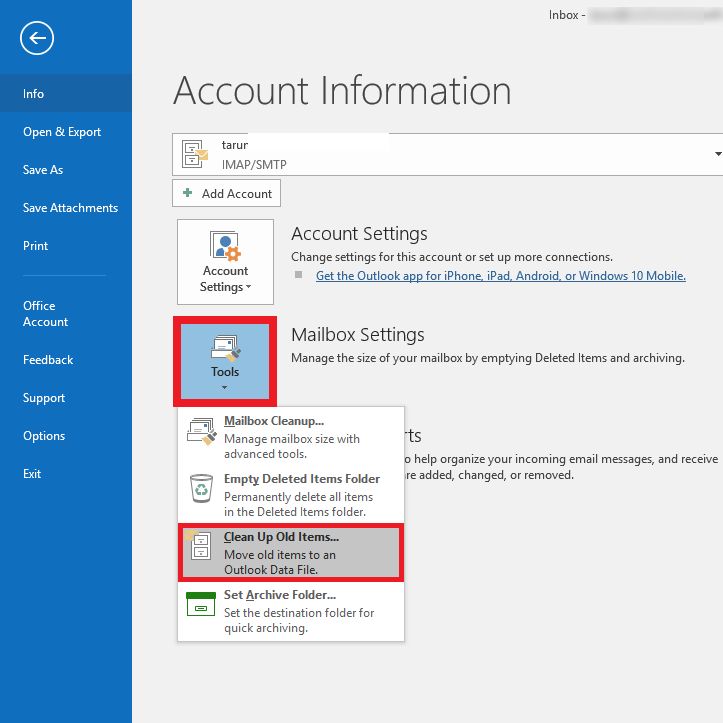Click the back arrow circle icon
The image size is (723, 723).
point(37,38)
